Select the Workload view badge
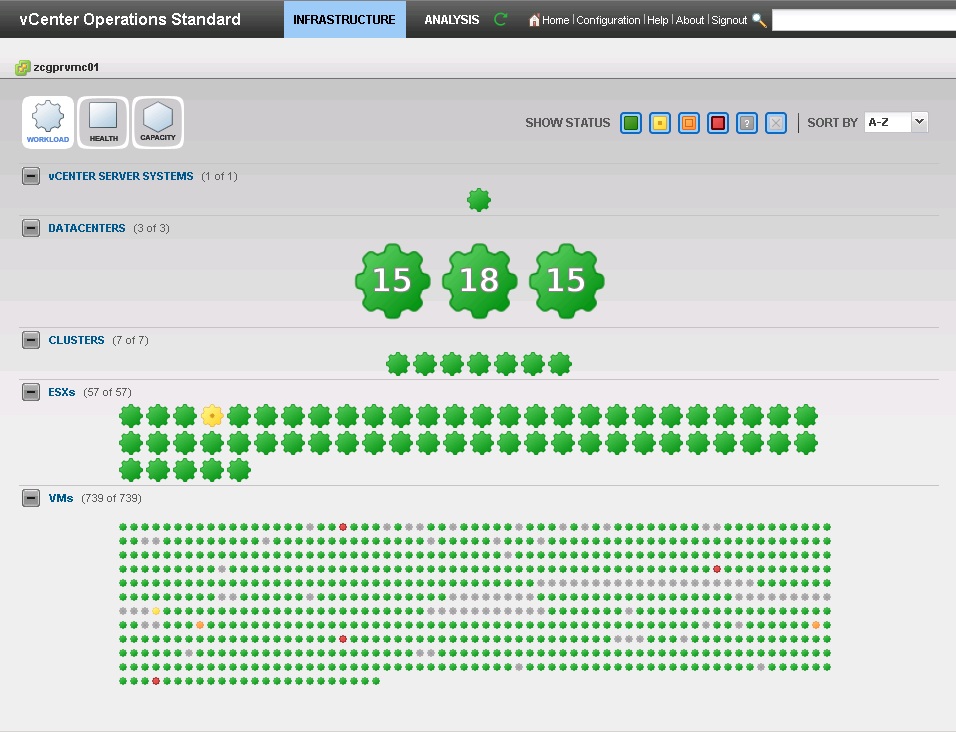Image resolution: width=956 pixels, height=732 pixels. [x=48, y=122]
